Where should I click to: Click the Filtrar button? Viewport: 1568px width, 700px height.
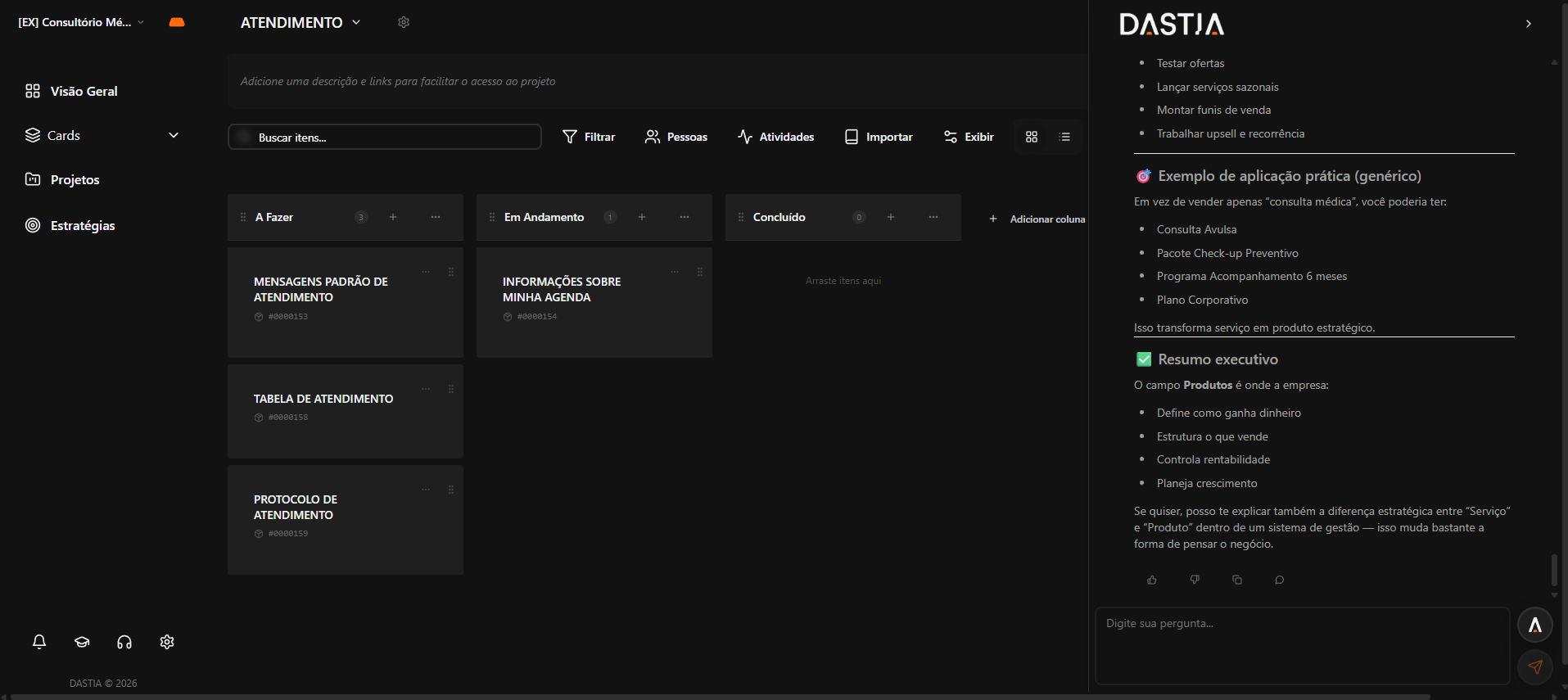[589, 137]
